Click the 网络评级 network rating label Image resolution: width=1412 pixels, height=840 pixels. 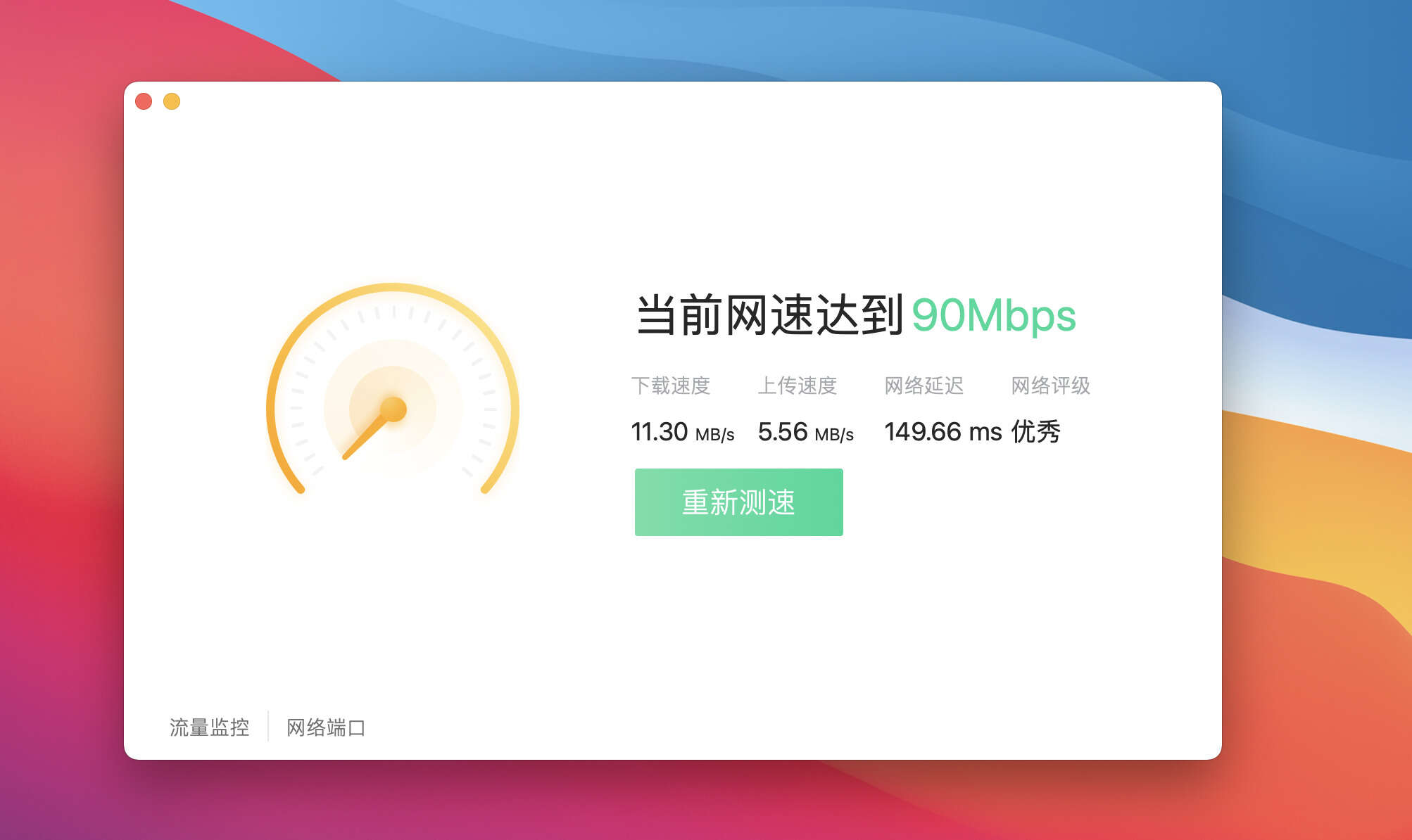[x=1051, y=386]
